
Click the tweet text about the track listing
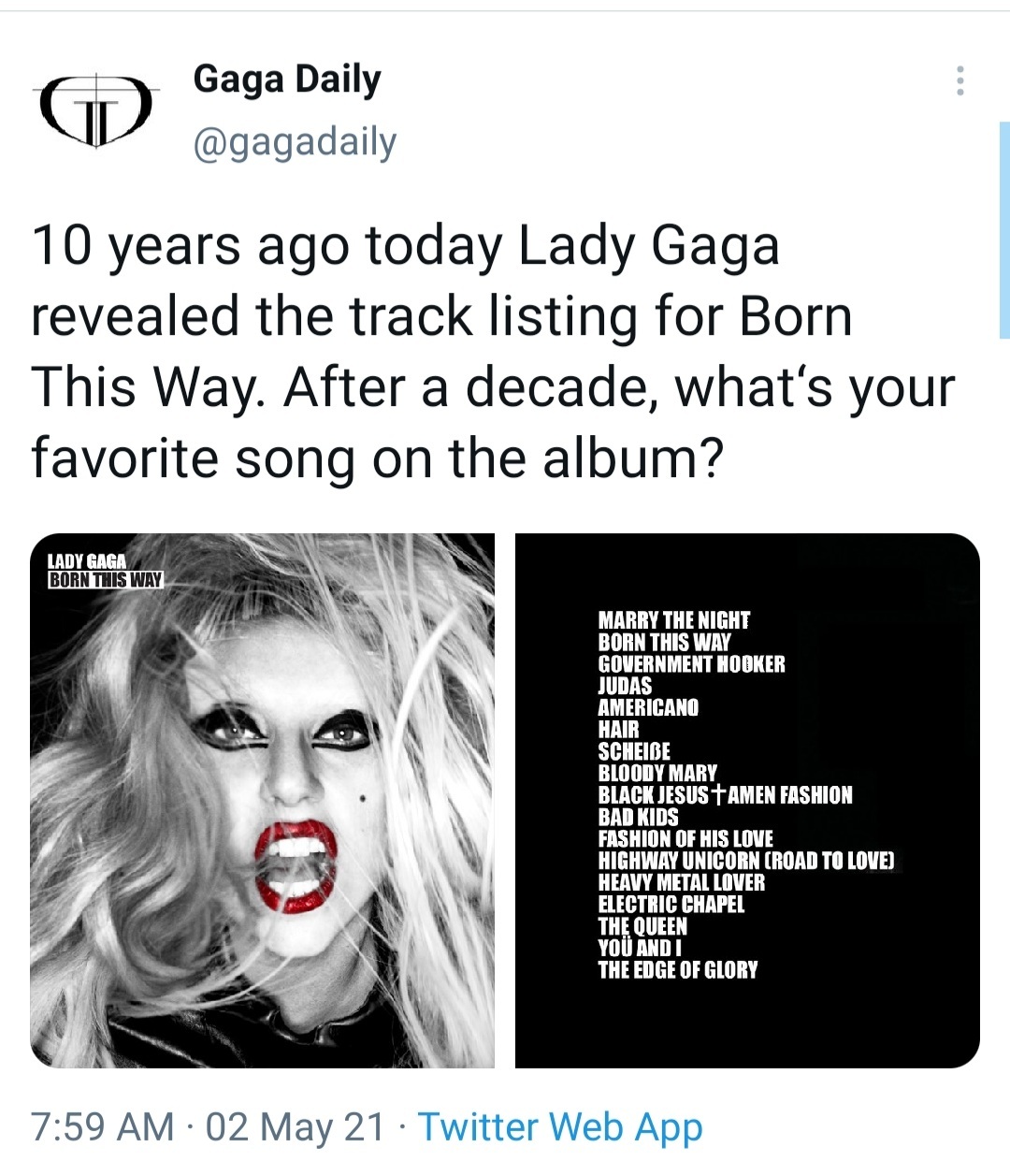click(x=493, y=352)
